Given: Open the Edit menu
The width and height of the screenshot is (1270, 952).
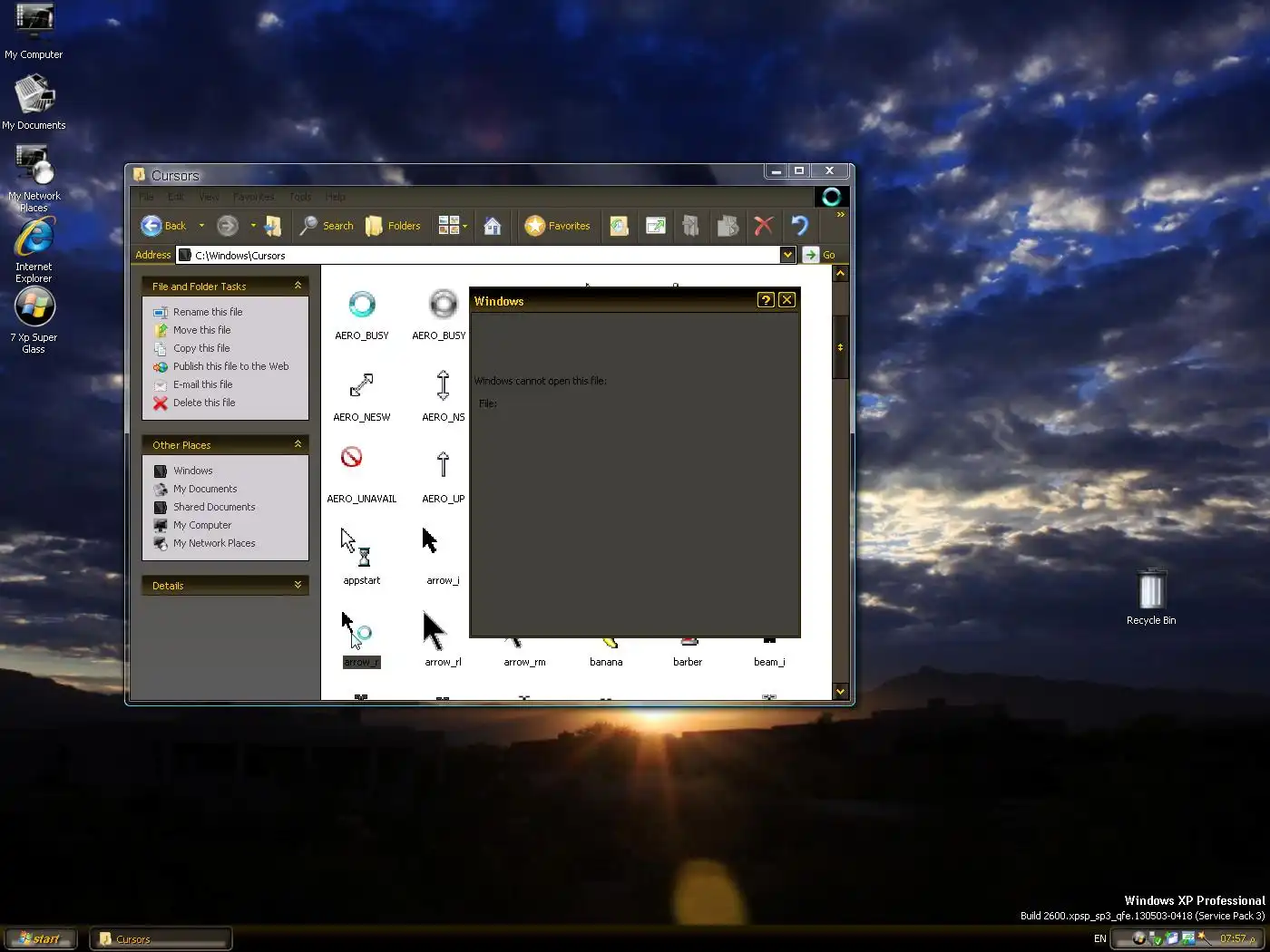Looking at the screenshot, I should click(x=175, y=197).
